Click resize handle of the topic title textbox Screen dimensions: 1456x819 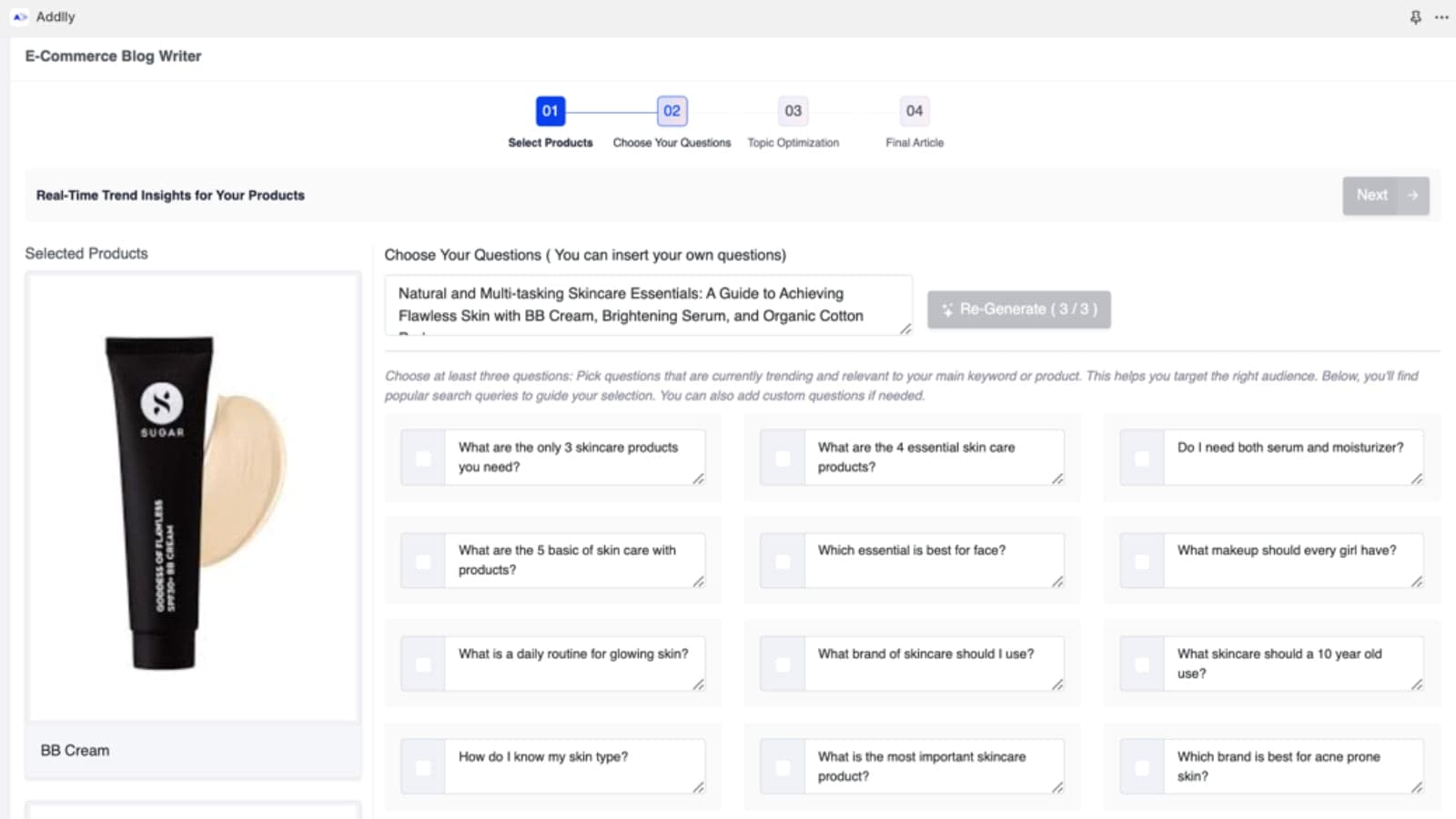905,329
